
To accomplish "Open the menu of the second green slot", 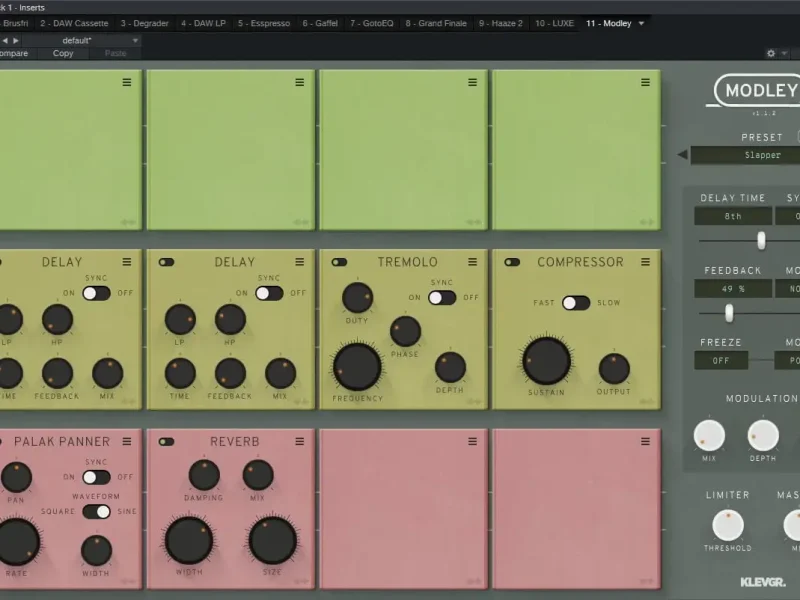I will coord(299,82).
